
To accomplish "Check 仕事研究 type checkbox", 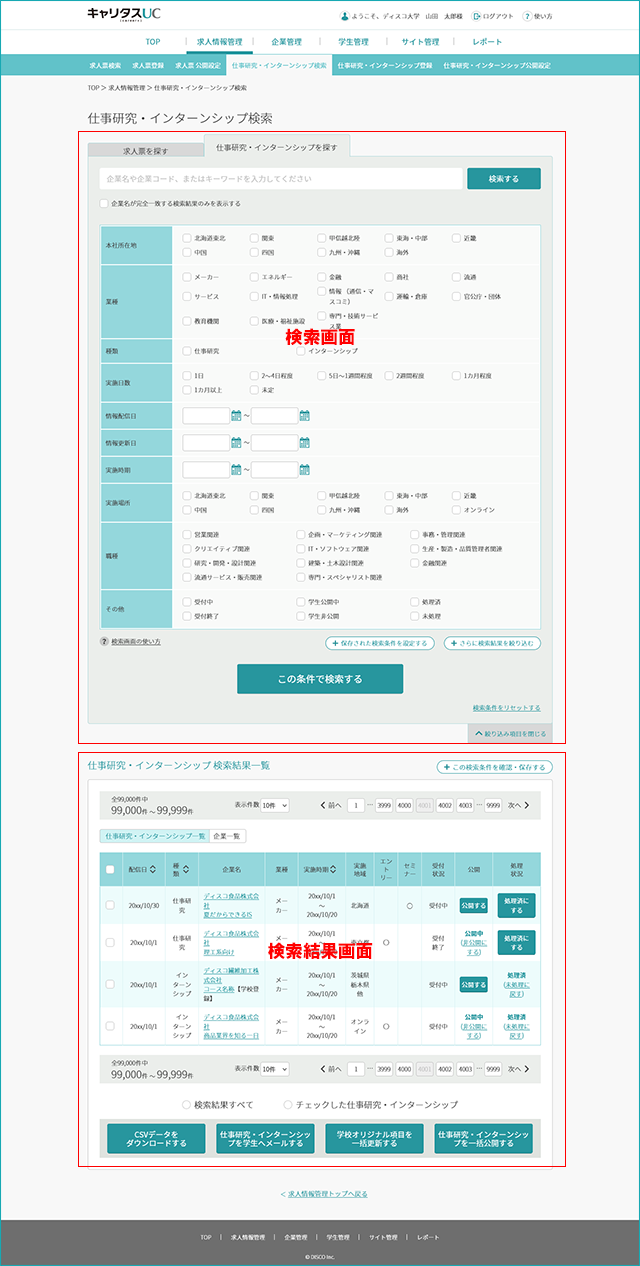I will [x=187, y=351].
